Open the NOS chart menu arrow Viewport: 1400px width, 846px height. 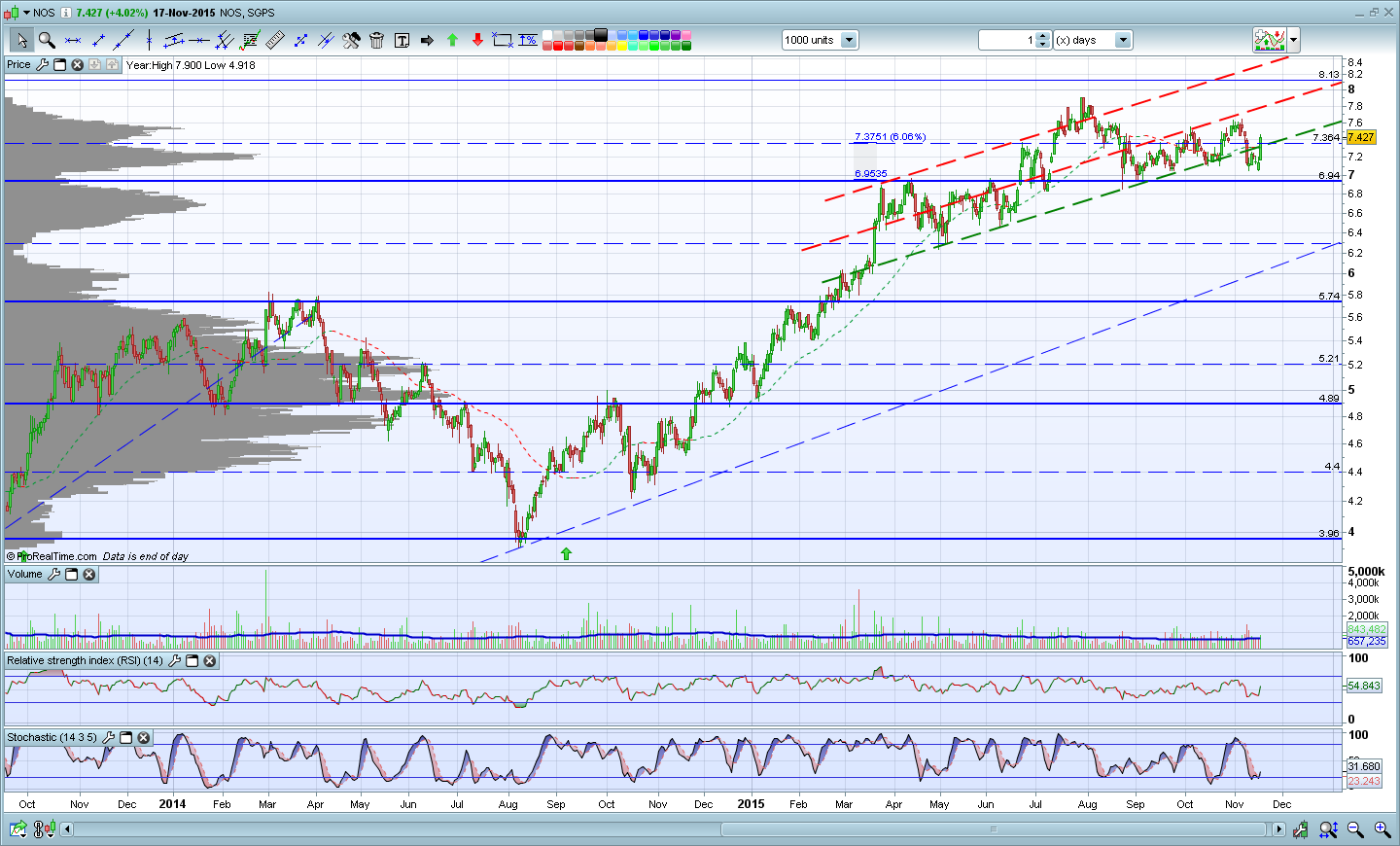[x=27, y=13]
